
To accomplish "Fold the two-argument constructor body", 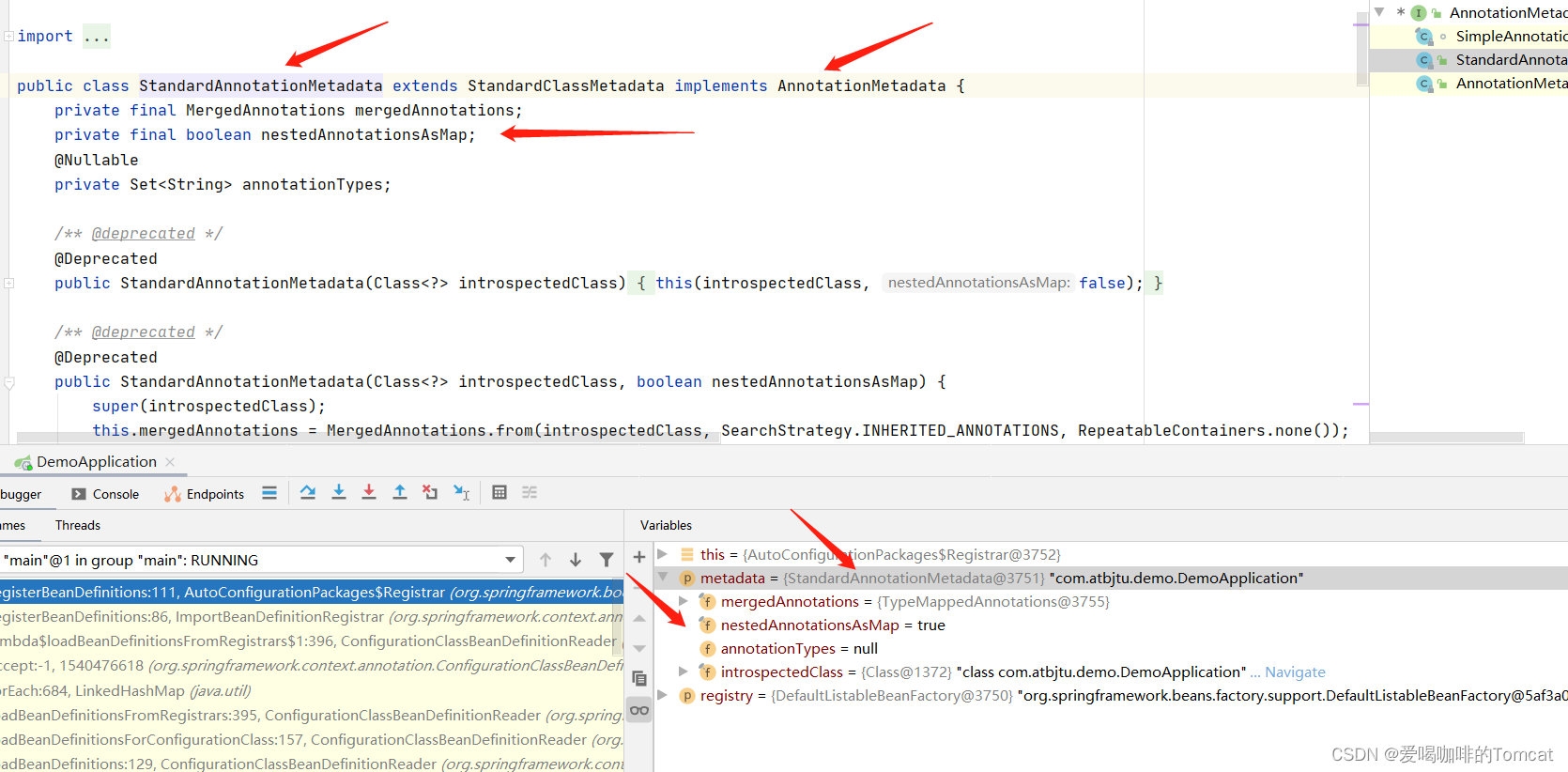I will click(8, 382).
